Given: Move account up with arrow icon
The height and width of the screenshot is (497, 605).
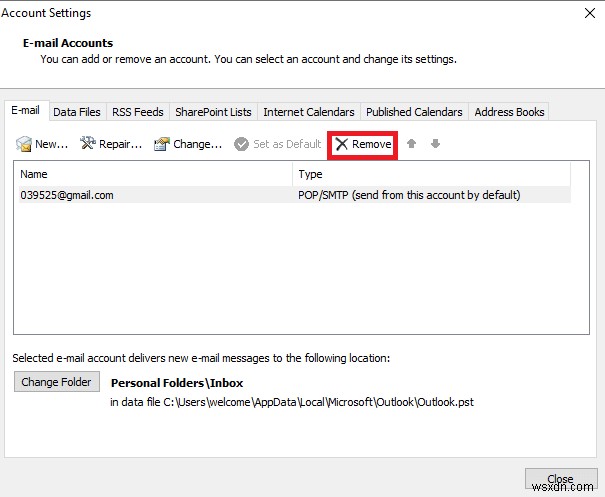Looking at the screenshot, I should (411, 144).
